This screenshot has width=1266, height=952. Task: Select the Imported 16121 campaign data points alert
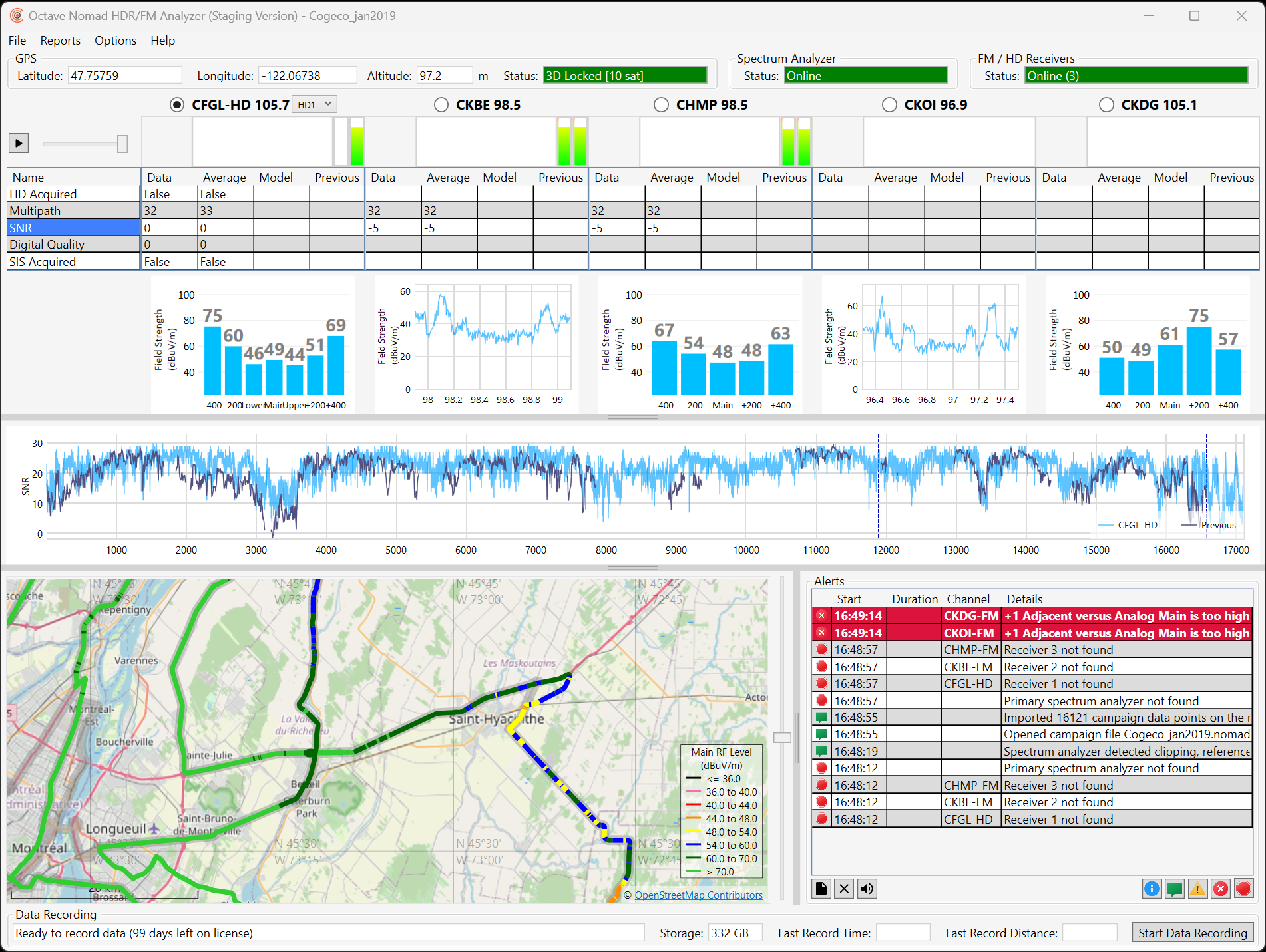pyautogui.click(x=1032, y=717)
